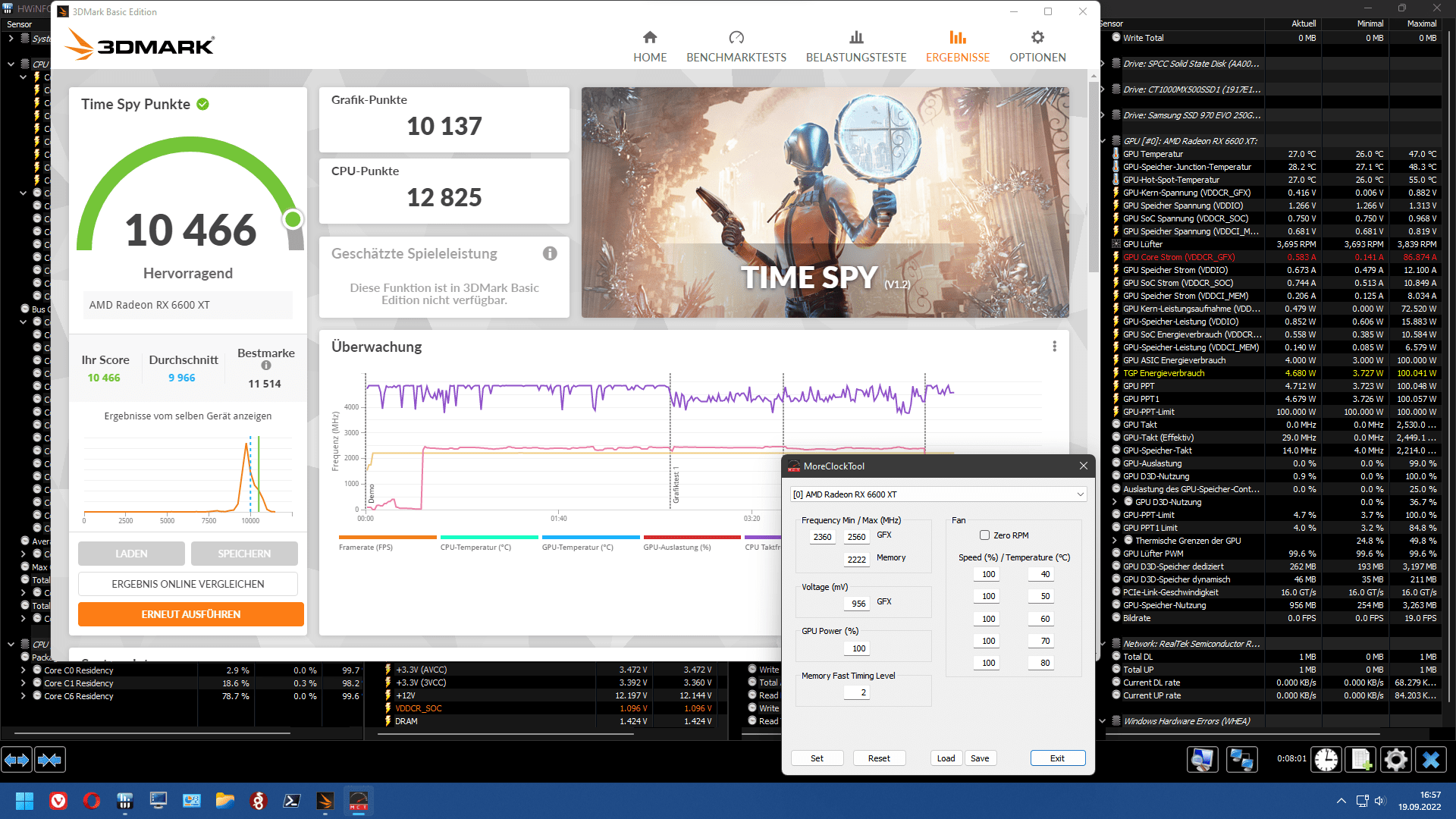
Task: Collapse GPU AMD Radeon RX 6600 XT section
Action: 1103,141
